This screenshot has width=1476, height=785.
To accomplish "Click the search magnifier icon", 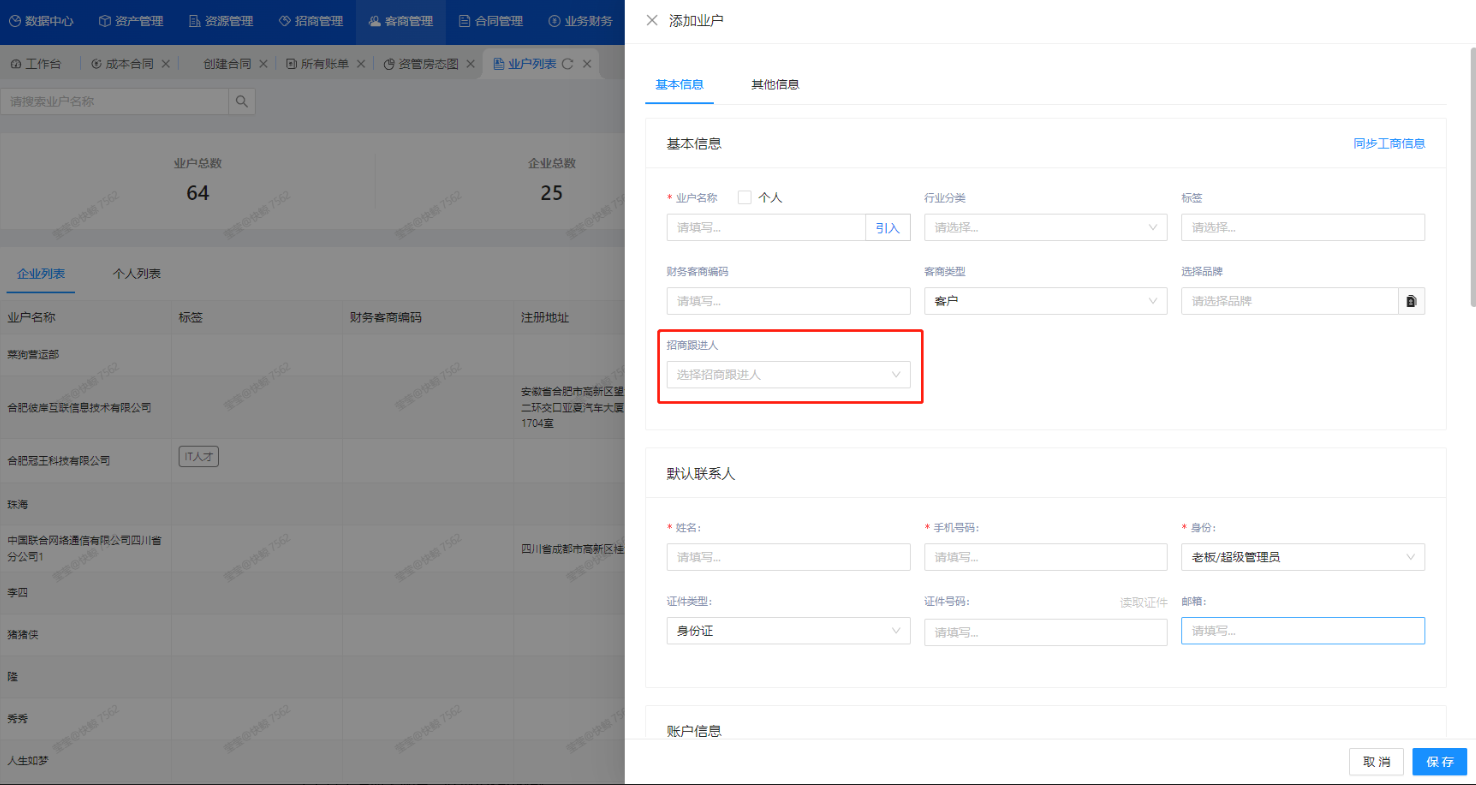I will (x=242, y=101).
